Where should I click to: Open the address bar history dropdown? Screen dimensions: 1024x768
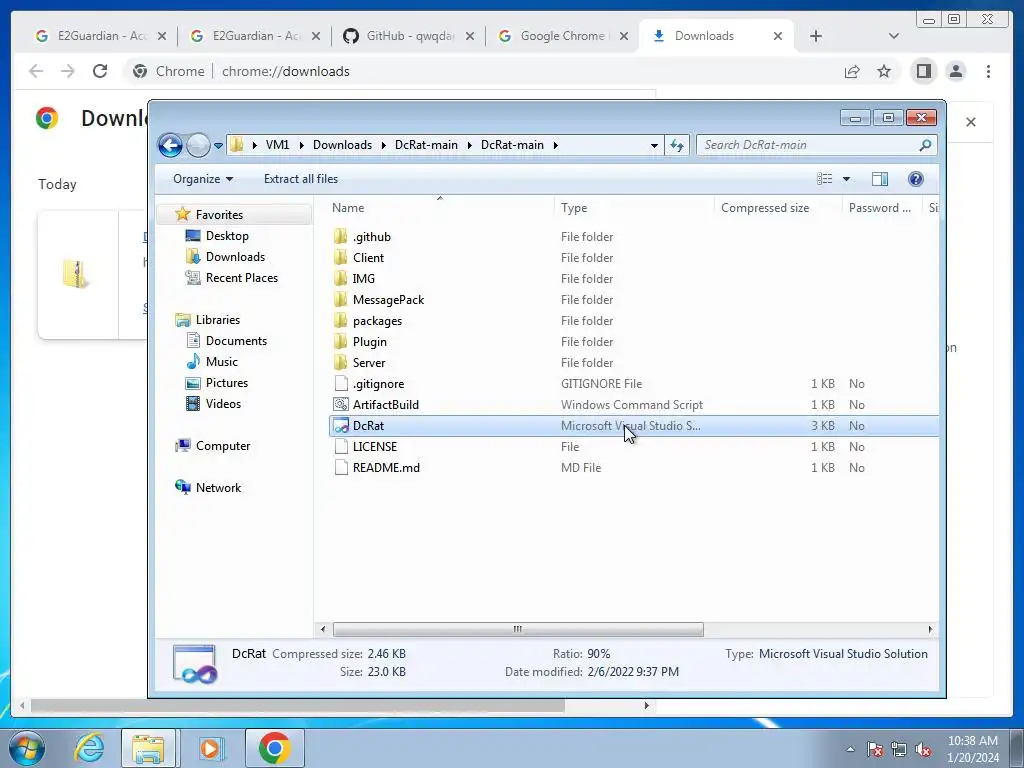(x=654, y=146)
